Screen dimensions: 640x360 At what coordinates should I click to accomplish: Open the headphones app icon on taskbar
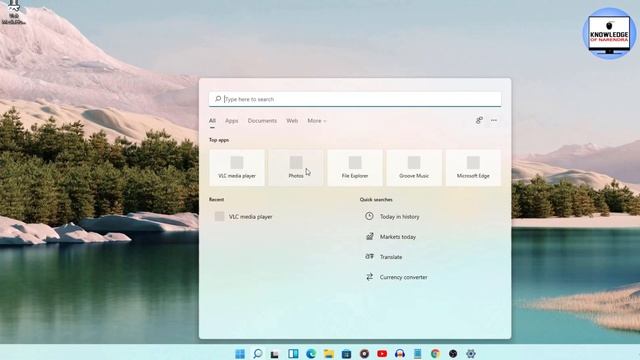(400, 353)
